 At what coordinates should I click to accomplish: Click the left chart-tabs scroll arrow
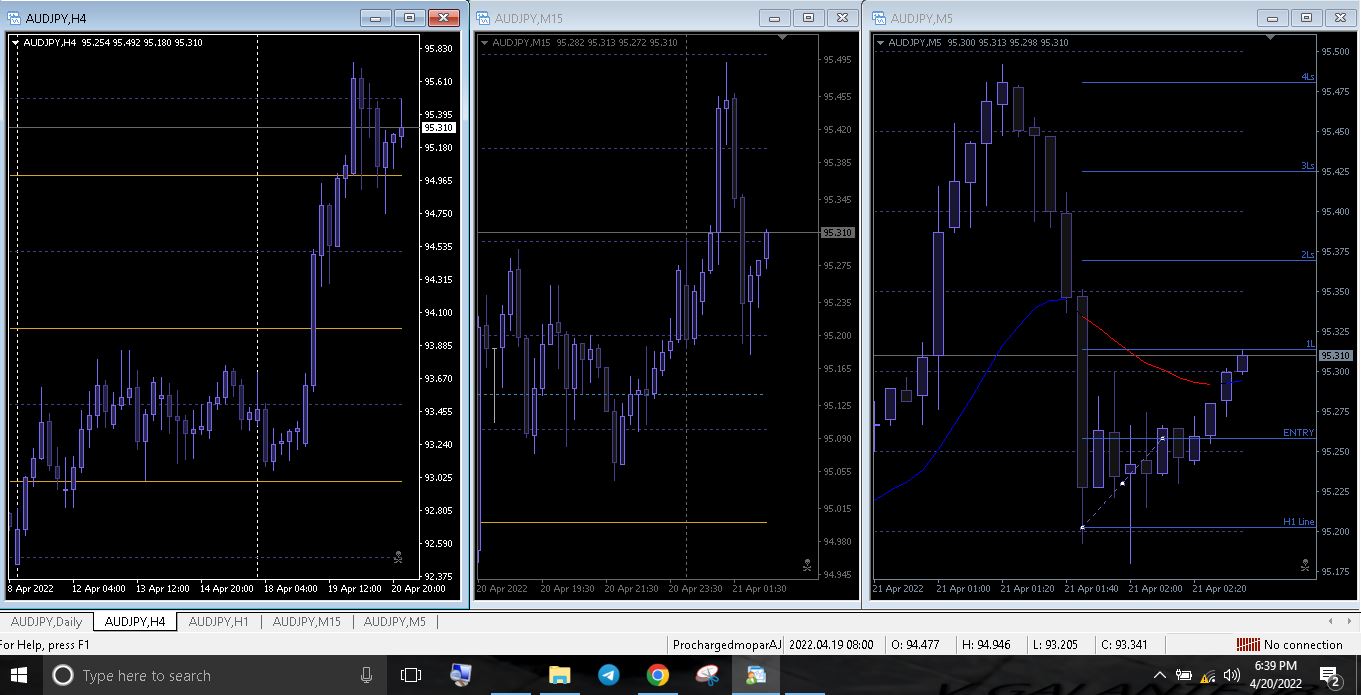coord(1330,621)
